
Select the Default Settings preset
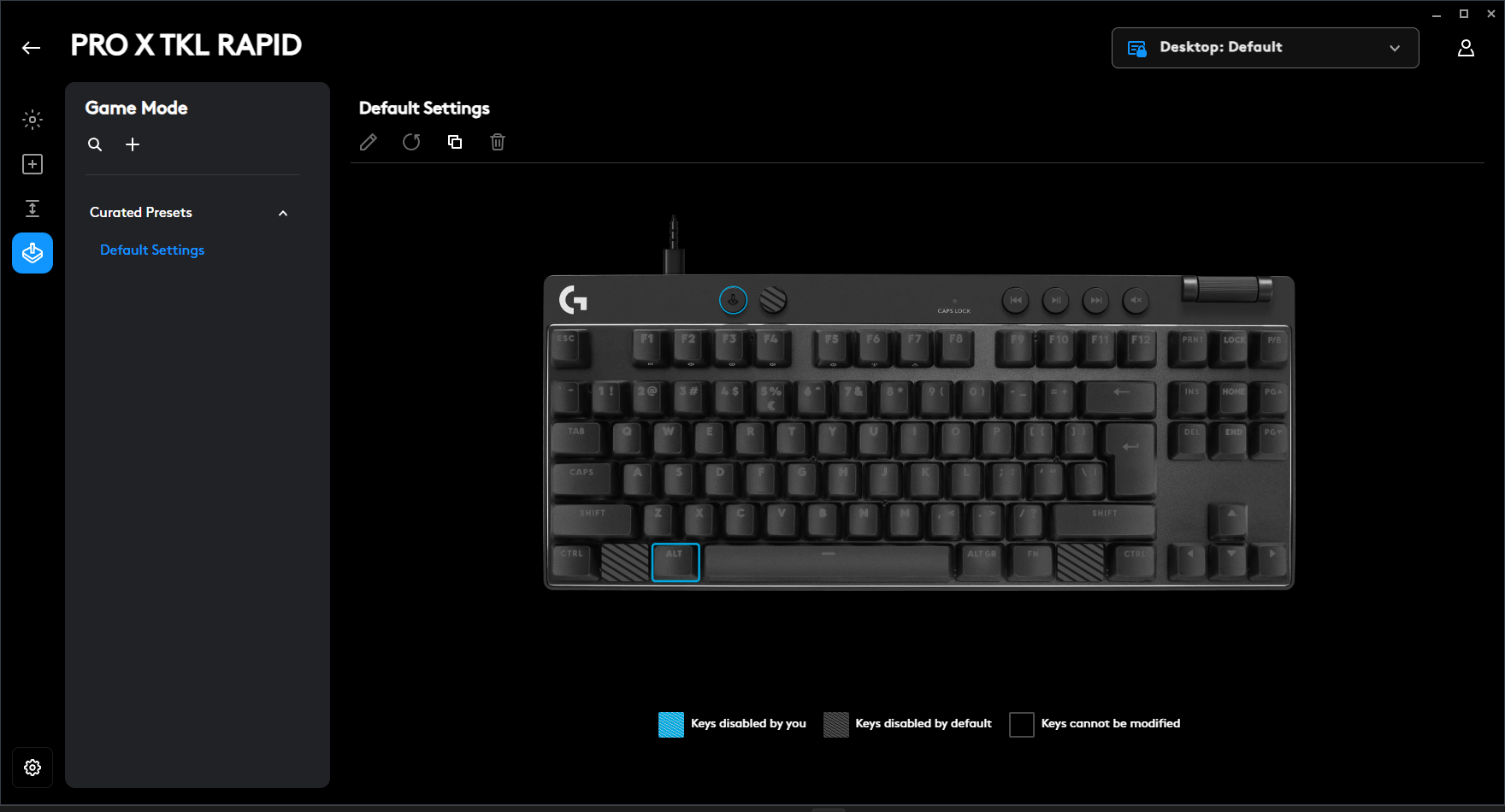pyautogui.click(x=152, y=250)
